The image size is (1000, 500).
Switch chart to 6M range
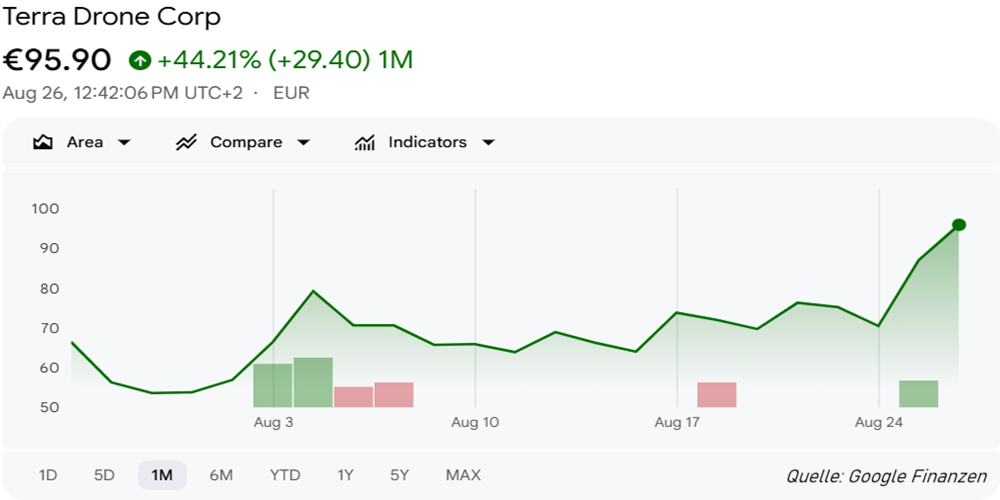(x=221, y=475)
